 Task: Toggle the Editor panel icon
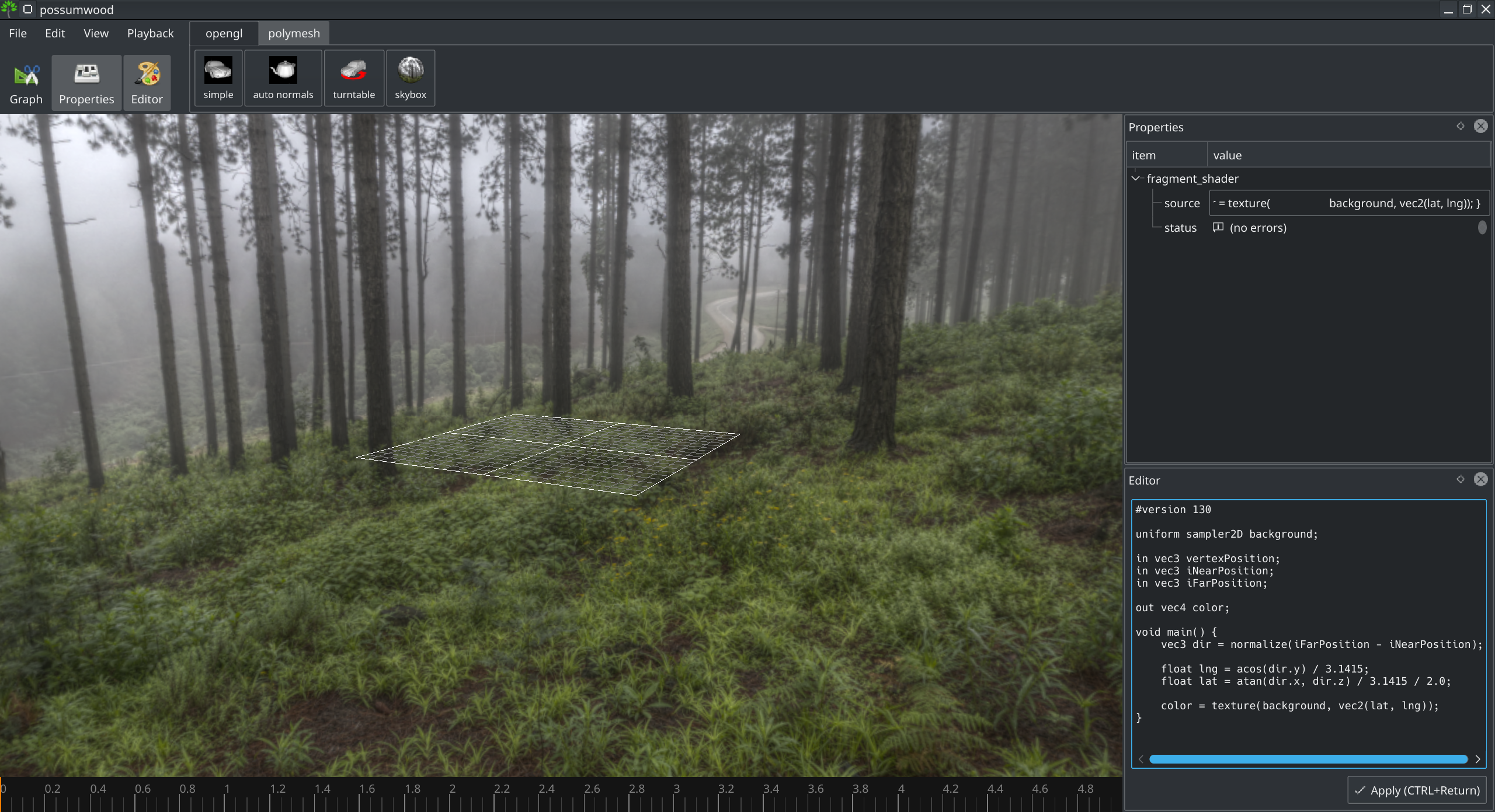click(147, 83)
